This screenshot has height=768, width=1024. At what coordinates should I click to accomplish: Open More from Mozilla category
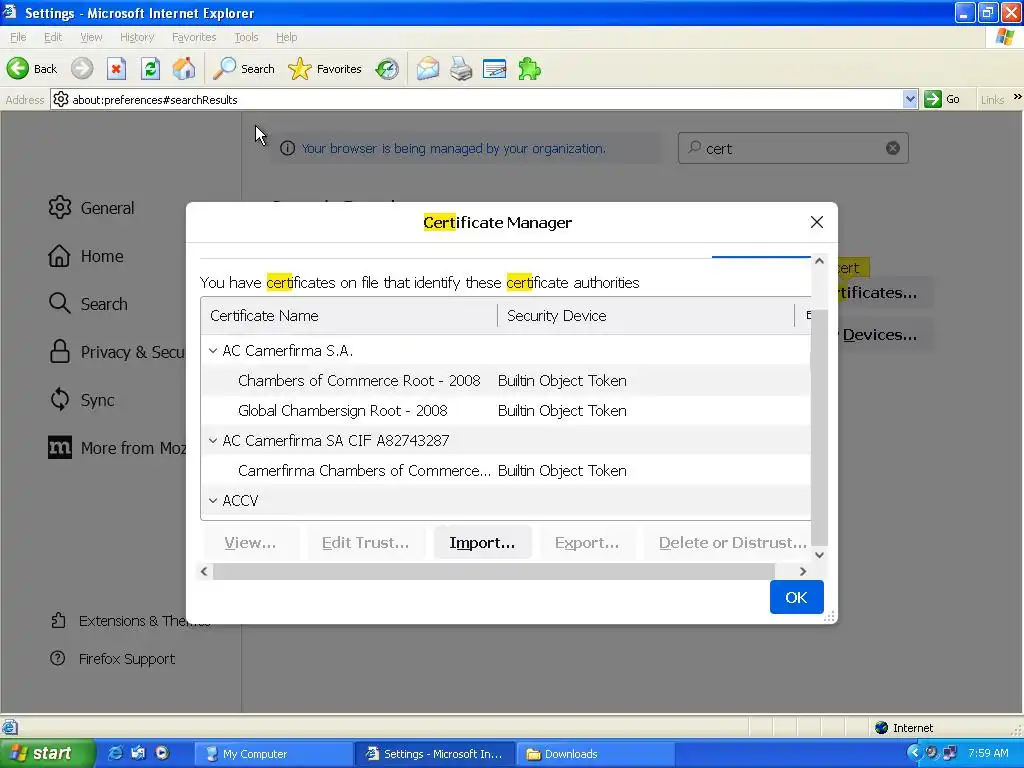(117, 448)
